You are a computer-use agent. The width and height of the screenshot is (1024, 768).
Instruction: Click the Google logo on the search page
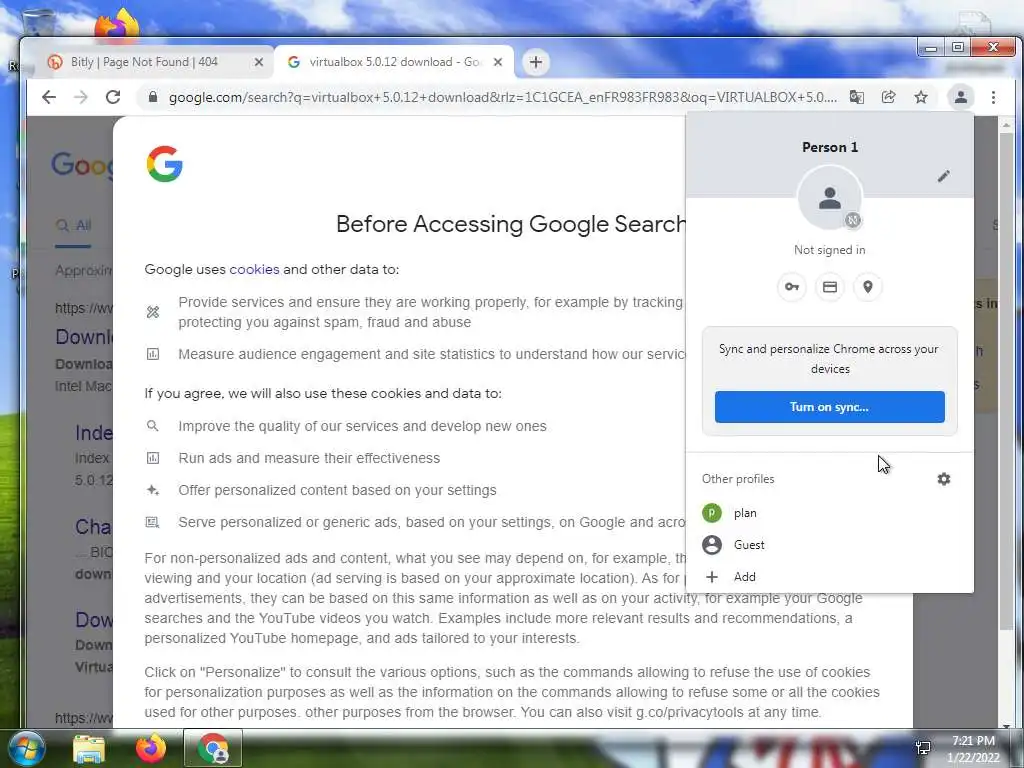pyautogui.click(x=82, y=165)
